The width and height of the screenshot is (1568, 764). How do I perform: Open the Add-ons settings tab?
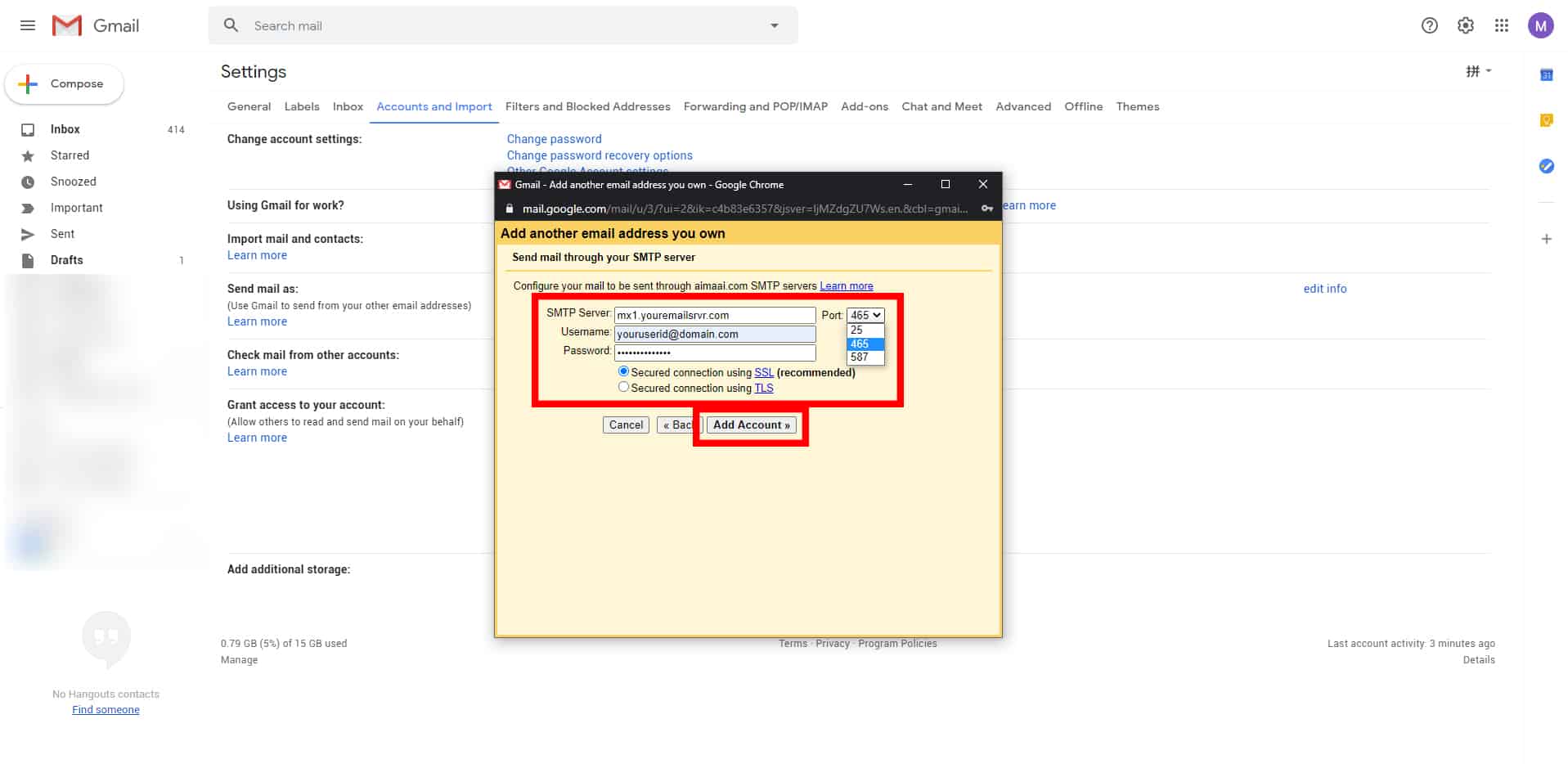pyautogui.click(x=864, y=106)
